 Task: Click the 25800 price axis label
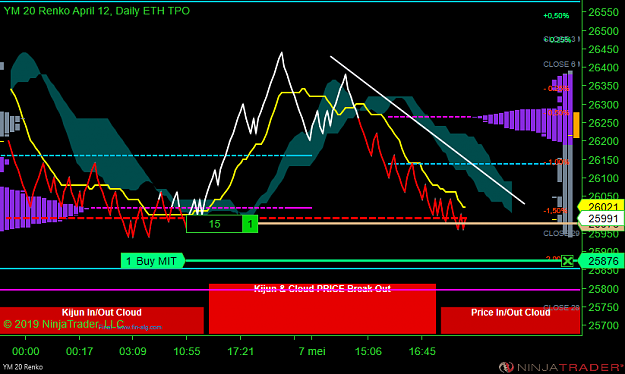(603, 289)
